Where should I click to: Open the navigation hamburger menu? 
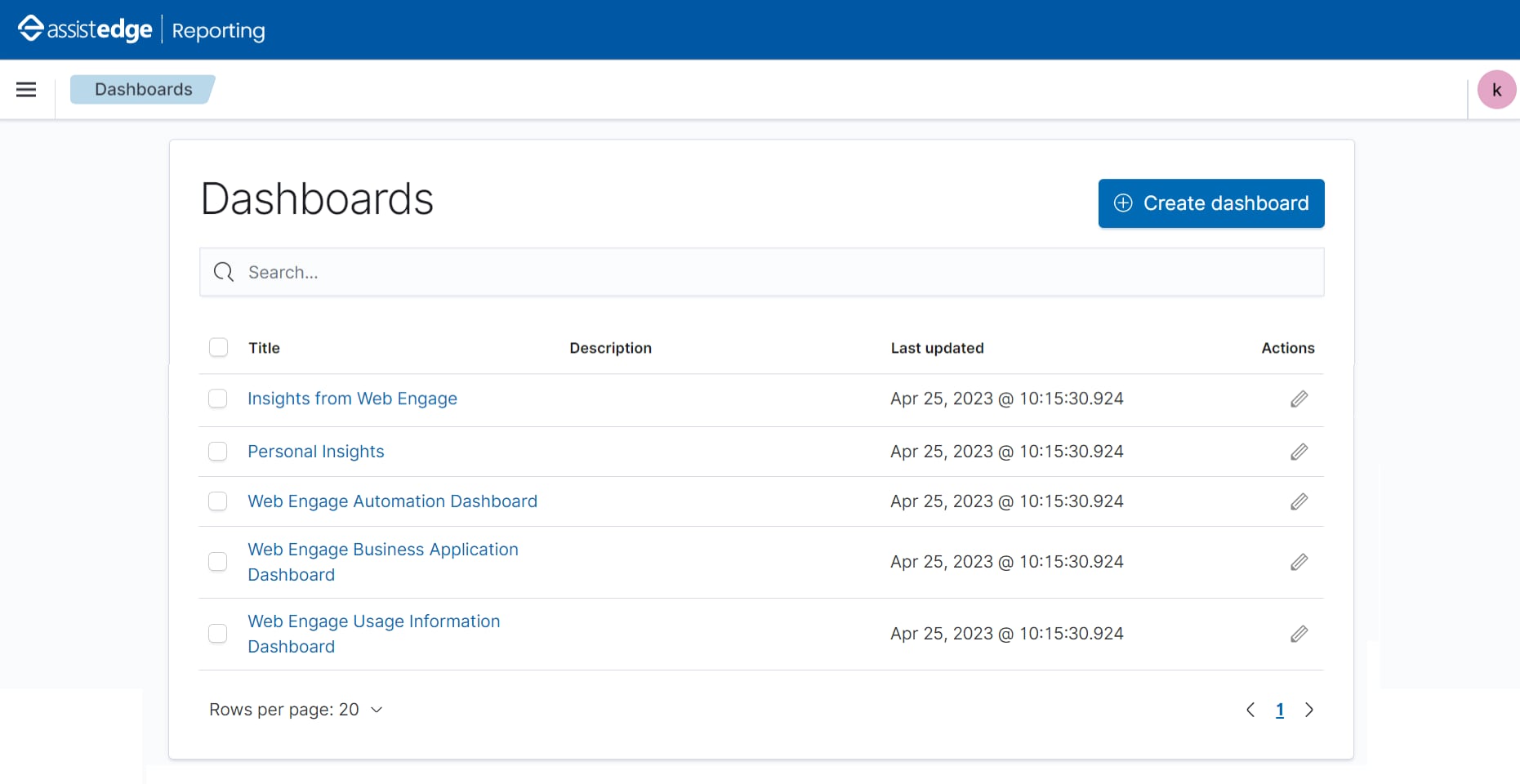pyautogui.click(x=26, y=89)
